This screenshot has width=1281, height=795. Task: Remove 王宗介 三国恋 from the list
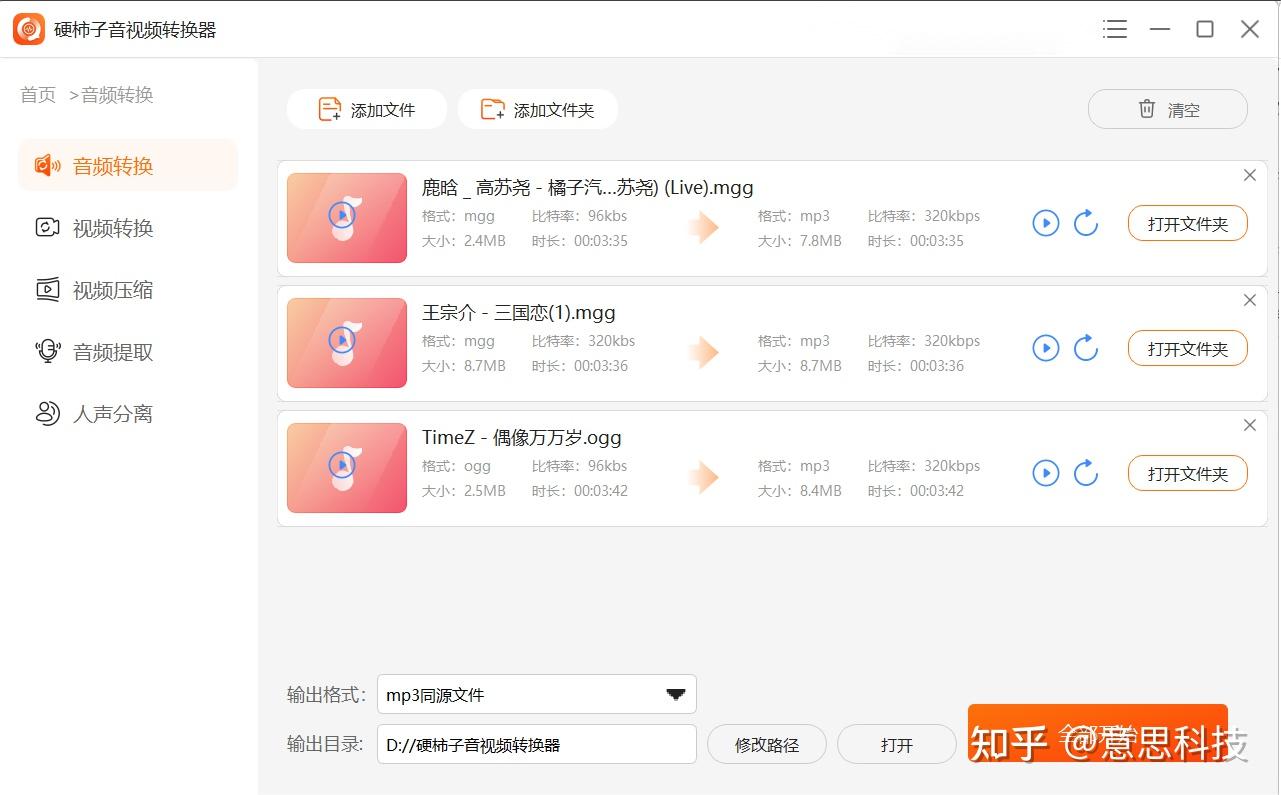(x=1250, y=300)
